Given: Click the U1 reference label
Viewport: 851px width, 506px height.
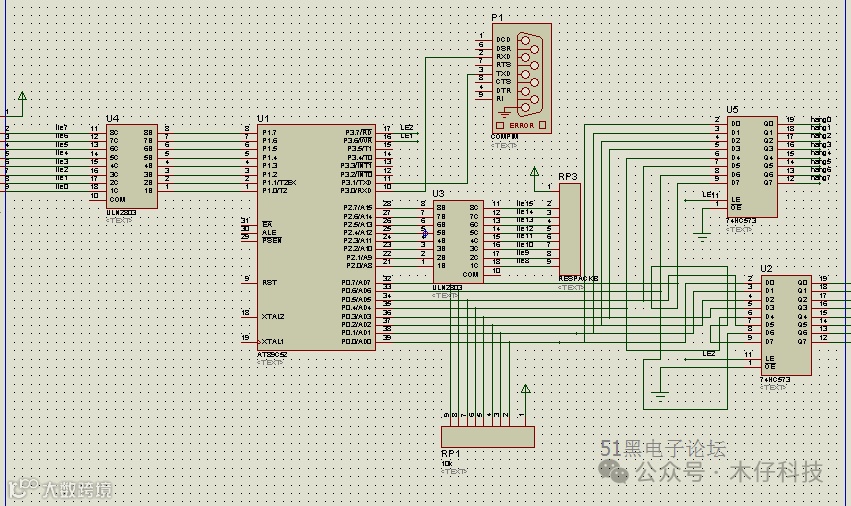Looking at the screenshot, I should point(263,118).
